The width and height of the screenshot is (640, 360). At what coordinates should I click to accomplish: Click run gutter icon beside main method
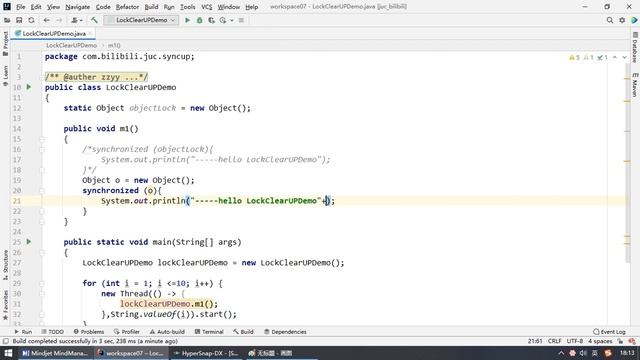29,242
